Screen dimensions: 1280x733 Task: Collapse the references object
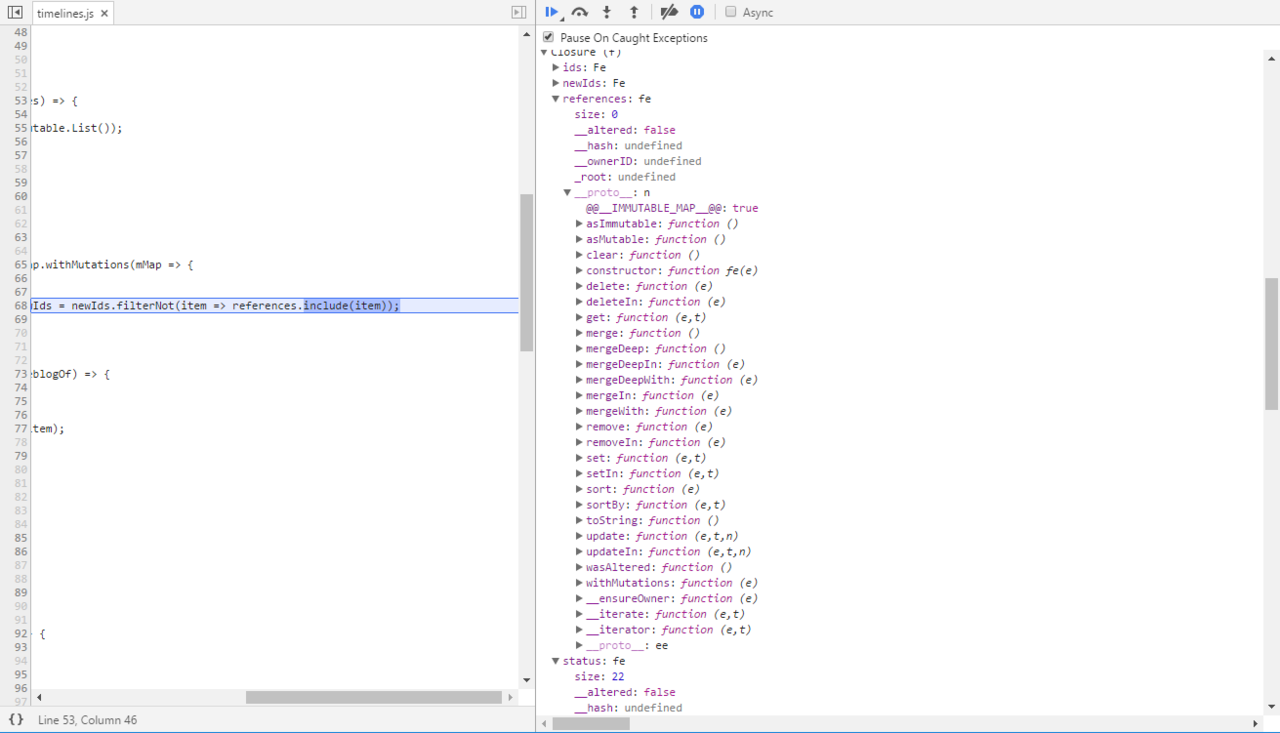pos(556,99)
